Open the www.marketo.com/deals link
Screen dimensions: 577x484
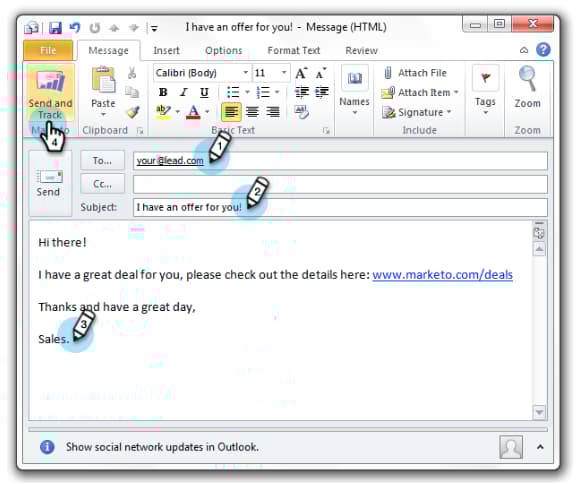pos(442,275)
